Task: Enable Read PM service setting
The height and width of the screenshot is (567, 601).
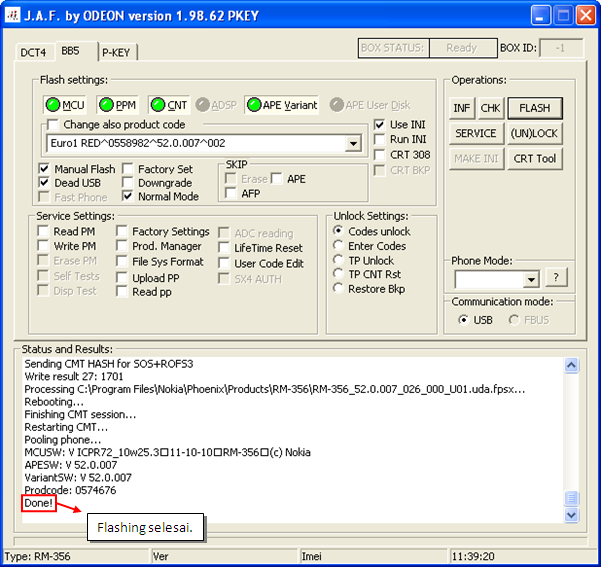Action: tap(43, 232)
